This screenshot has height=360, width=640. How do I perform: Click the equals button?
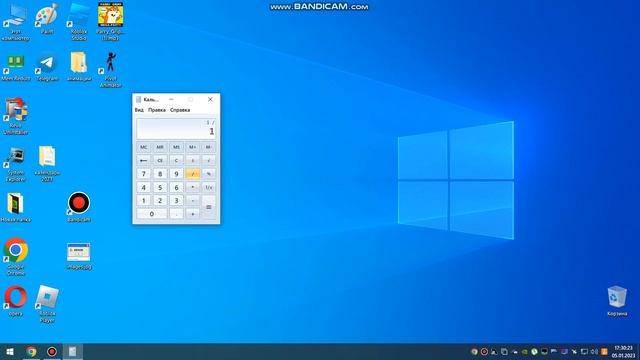209,207
